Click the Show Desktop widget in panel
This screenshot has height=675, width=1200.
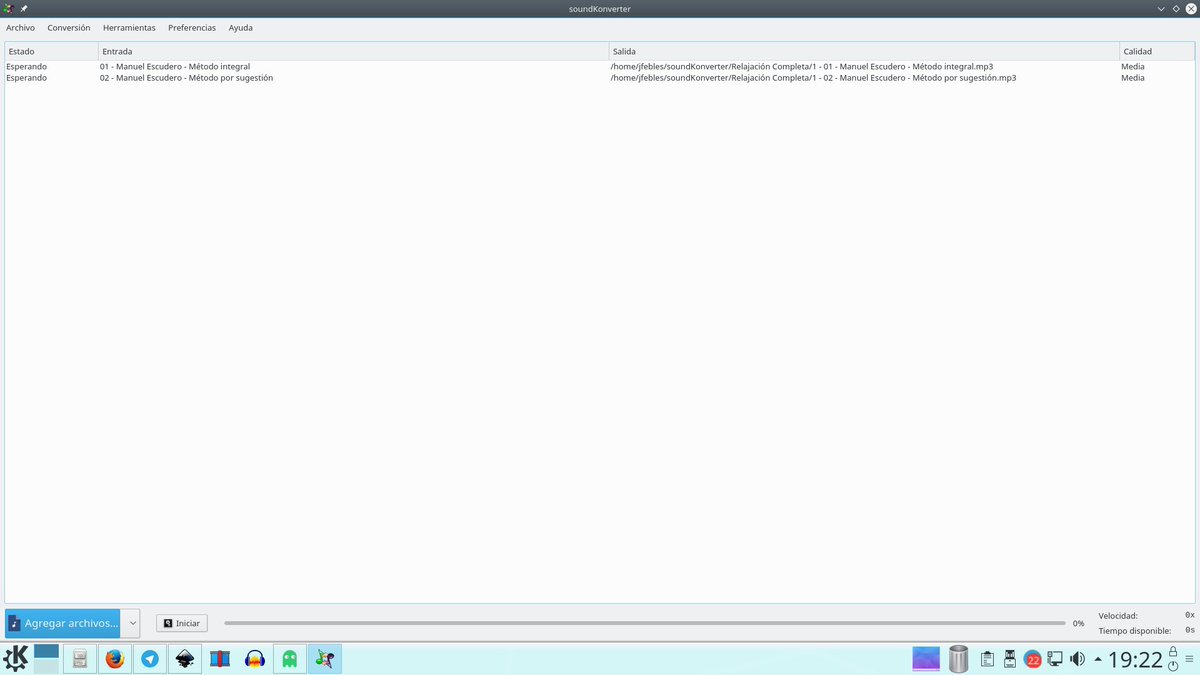[x=926, y=659]
